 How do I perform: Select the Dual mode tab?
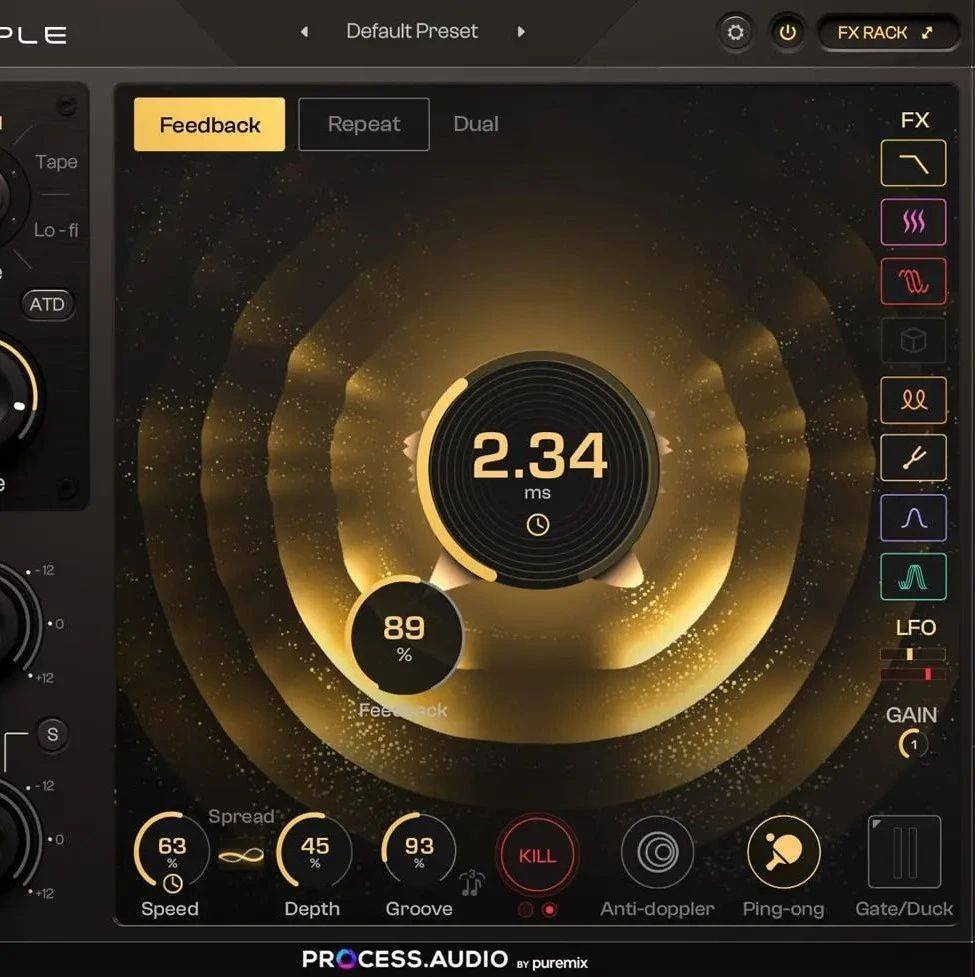[x=475, y=124]
